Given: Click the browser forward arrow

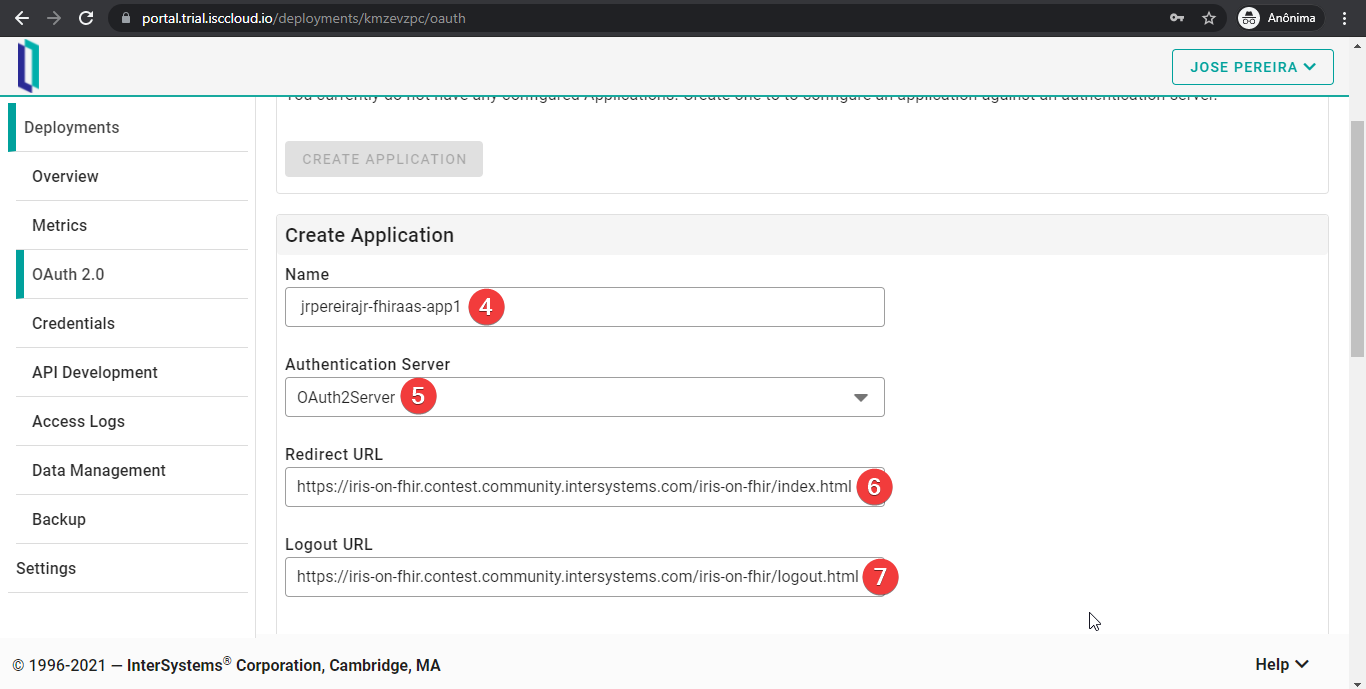Looking at the screenshot, I should click(x=54, y=18).
